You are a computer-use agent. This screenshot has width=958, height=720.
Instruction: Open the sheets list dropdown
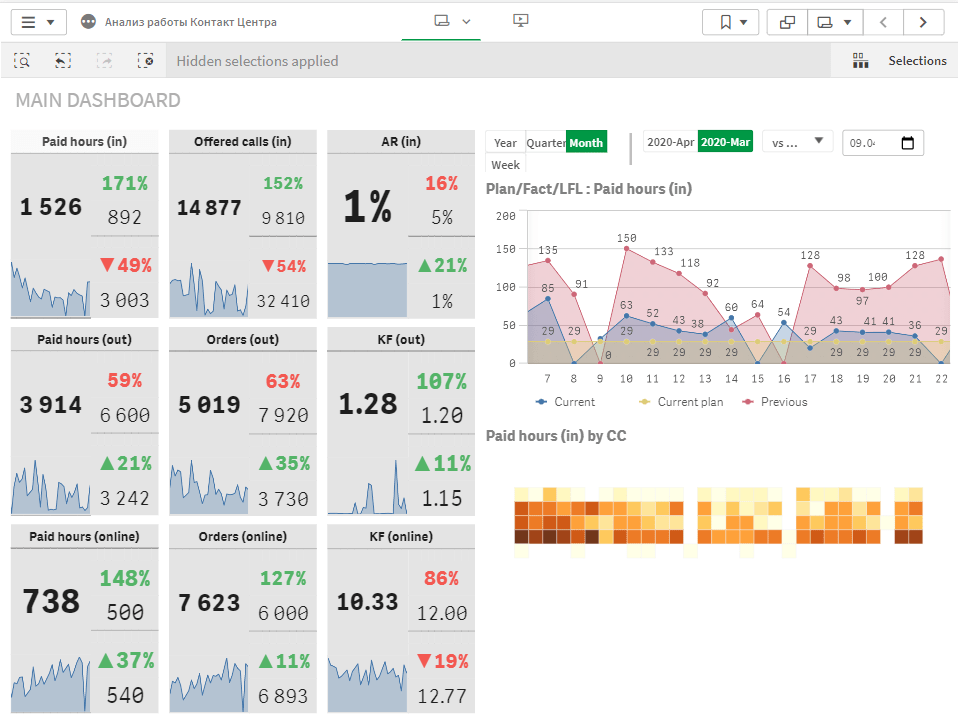pos(835,22)
